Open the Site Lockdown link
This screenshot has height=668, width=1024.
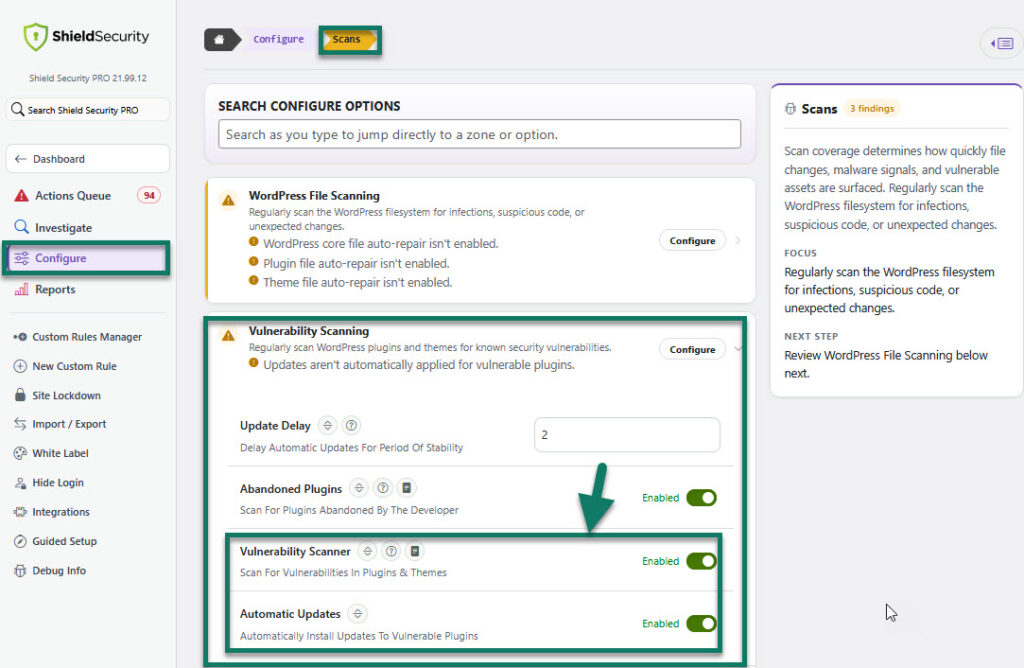[67, 395]
